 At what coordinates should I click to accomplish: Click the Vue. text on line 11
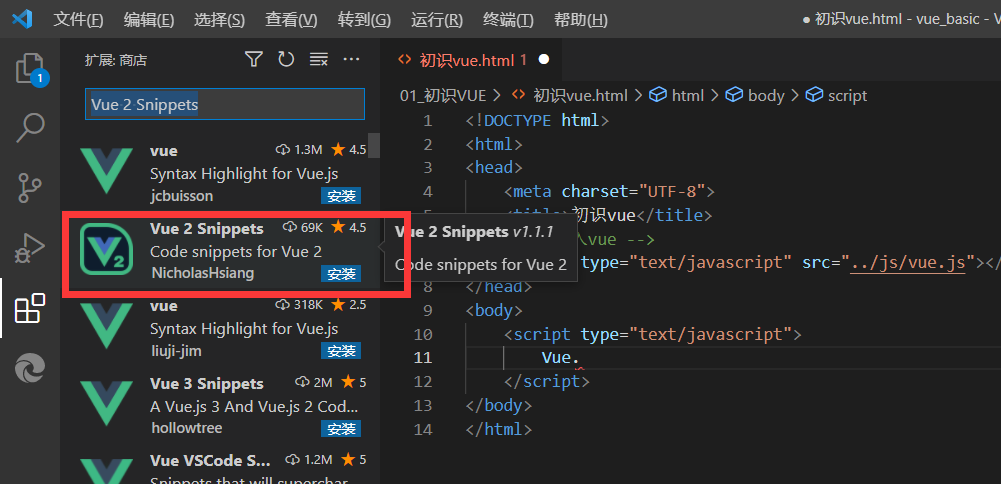click(560, 358)
